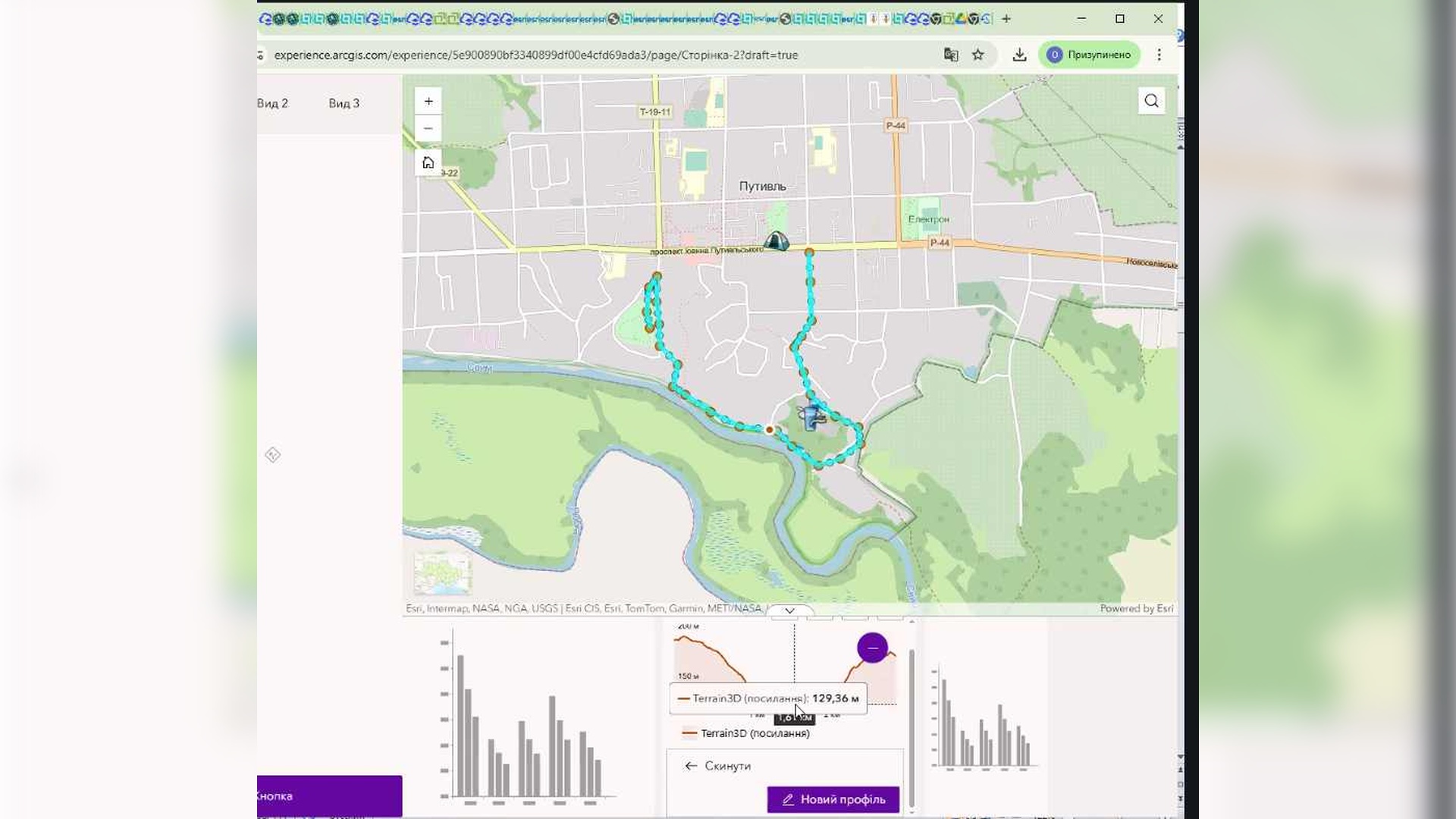Reset map to home extent

428,163
